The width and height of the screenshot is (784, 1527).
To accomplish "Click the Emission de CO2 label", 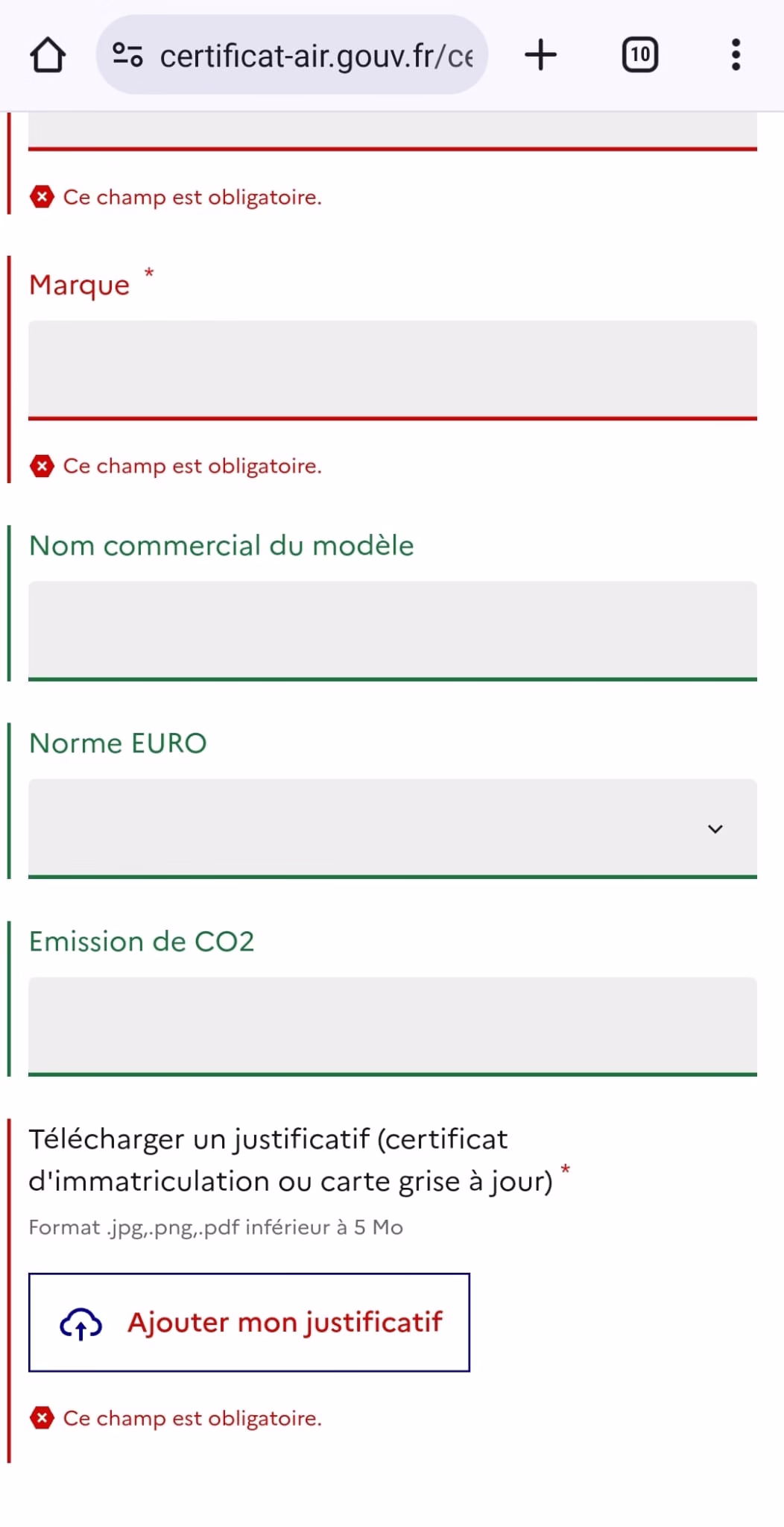I will coord(142,942).
